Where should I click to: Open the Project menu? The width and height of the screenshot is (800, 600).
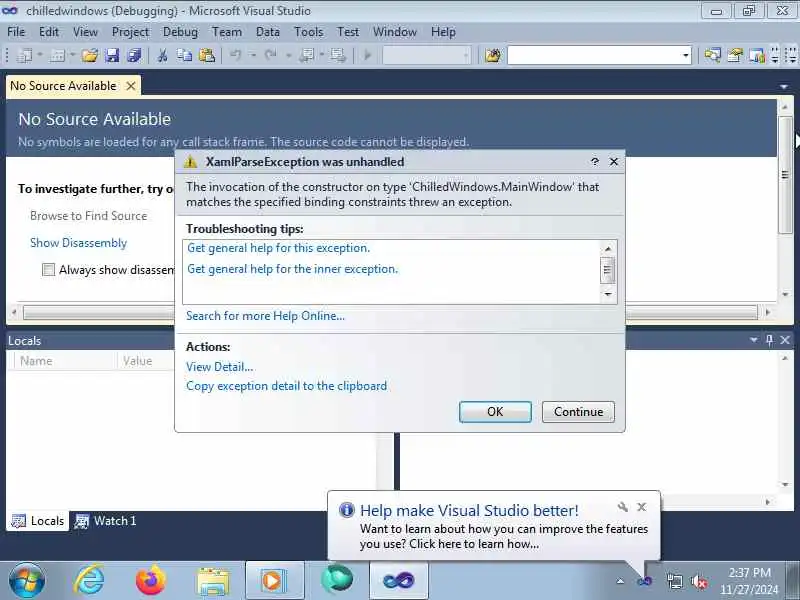[x=130, y=32]
